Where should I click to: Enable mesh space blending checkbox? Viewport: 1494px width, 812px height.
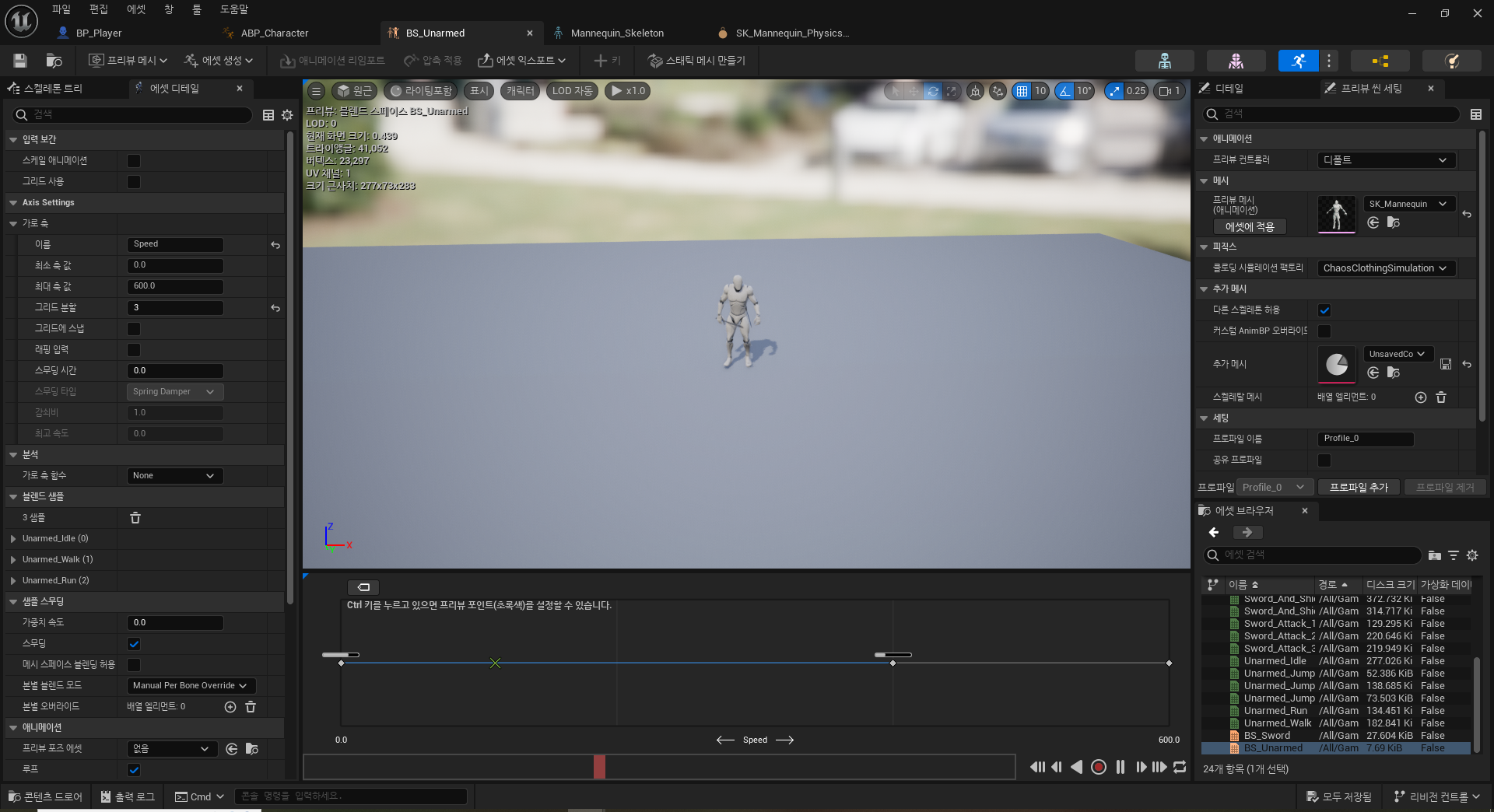134,665
